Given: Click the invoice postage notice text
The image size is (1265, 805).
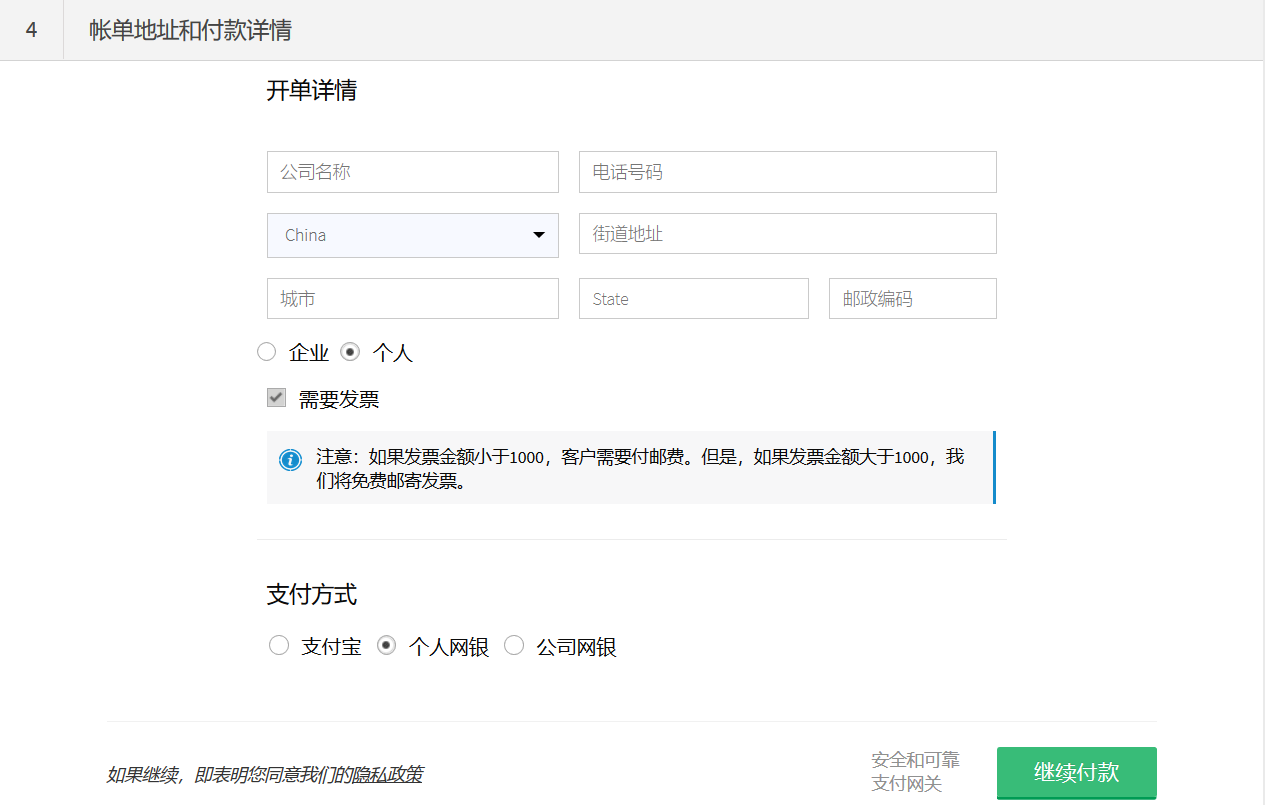Looking at the screenshot, I should [640, 468].
